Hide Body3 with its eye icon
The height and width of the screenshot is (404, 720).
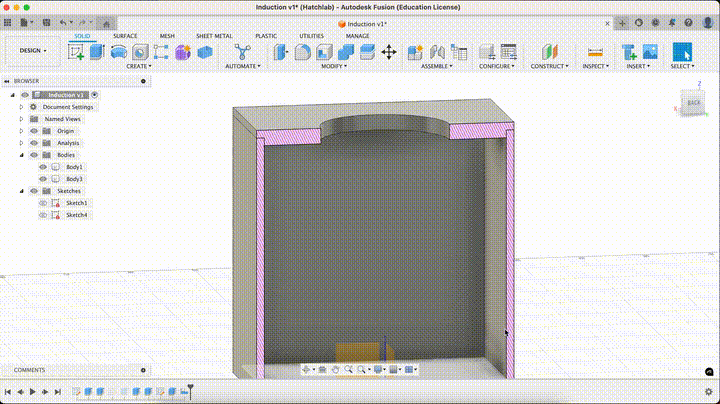43,179
